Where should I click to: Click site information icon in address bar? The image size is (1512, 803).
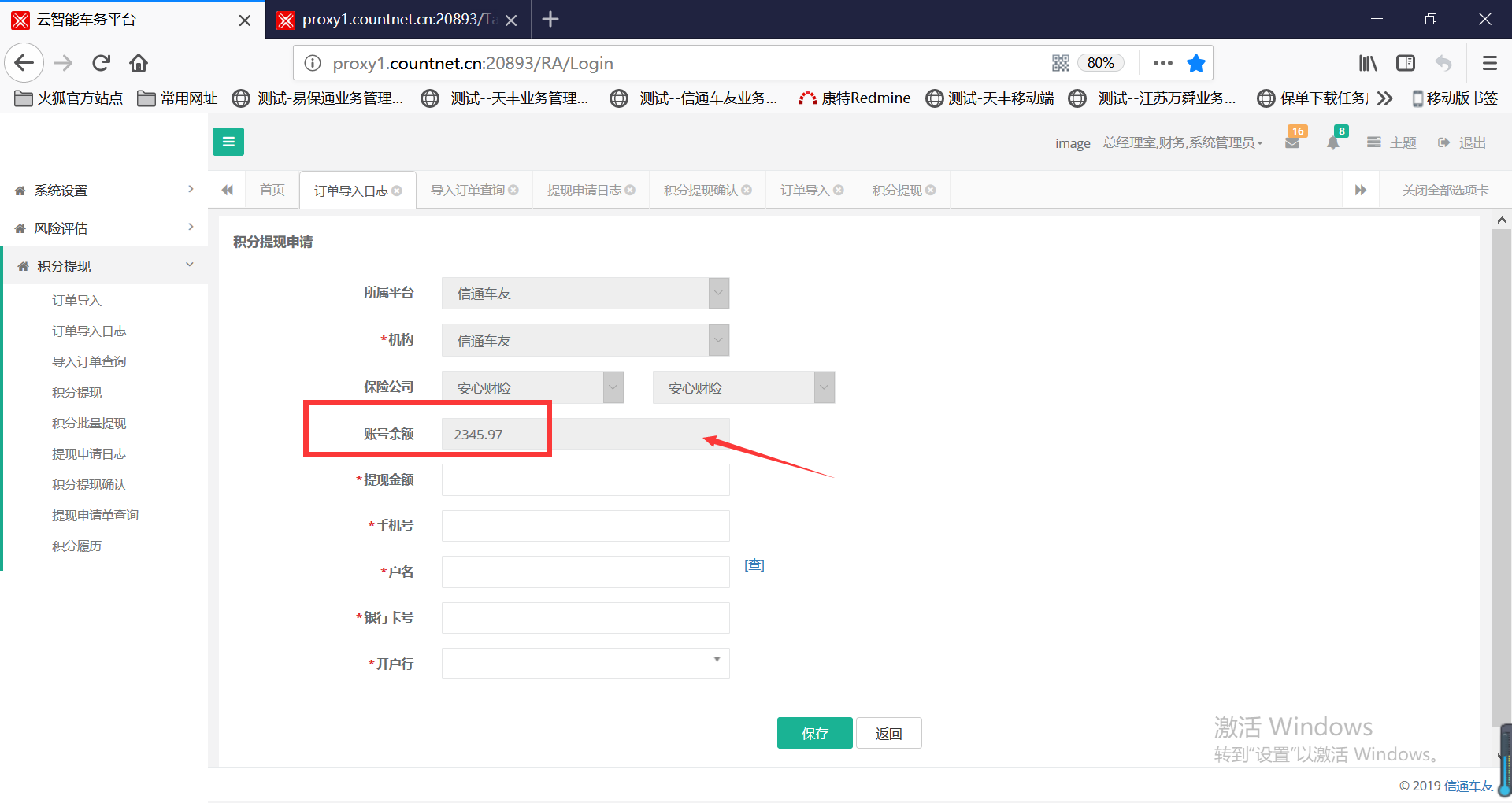[313, 63]
